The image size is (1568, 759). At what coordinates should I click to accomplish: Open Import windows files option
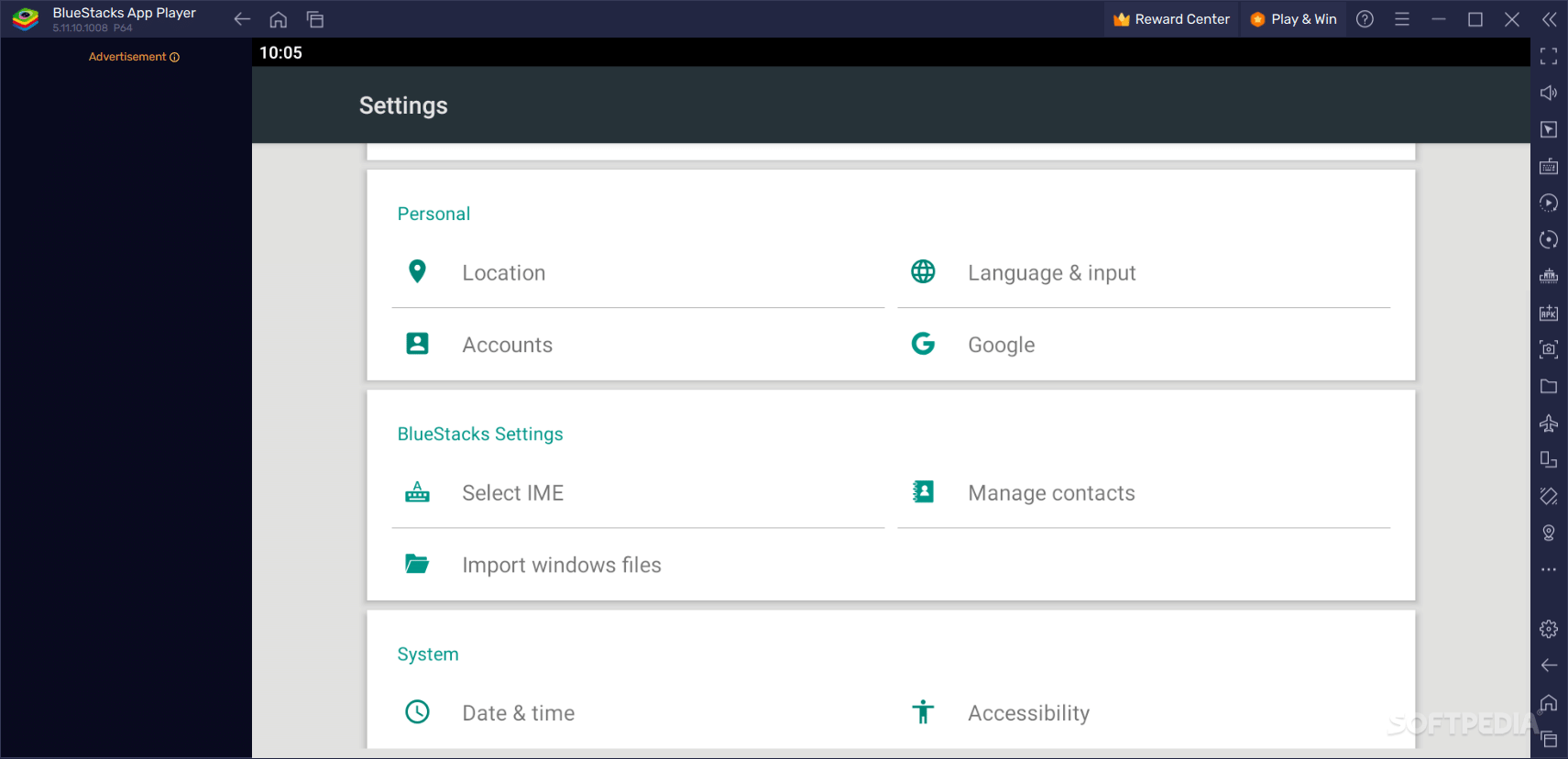tap(638, 565)
